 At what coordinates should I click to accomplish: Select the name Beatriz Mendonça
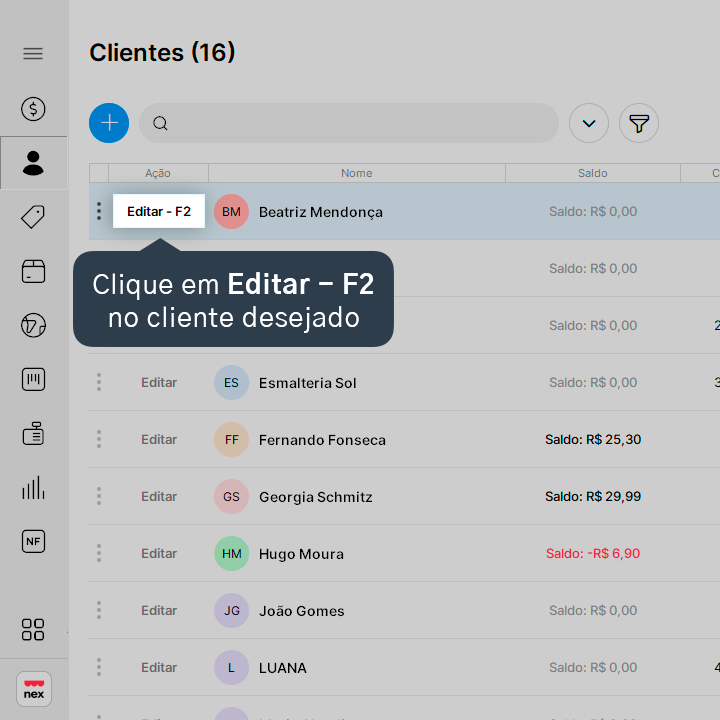tap(321, 212)
